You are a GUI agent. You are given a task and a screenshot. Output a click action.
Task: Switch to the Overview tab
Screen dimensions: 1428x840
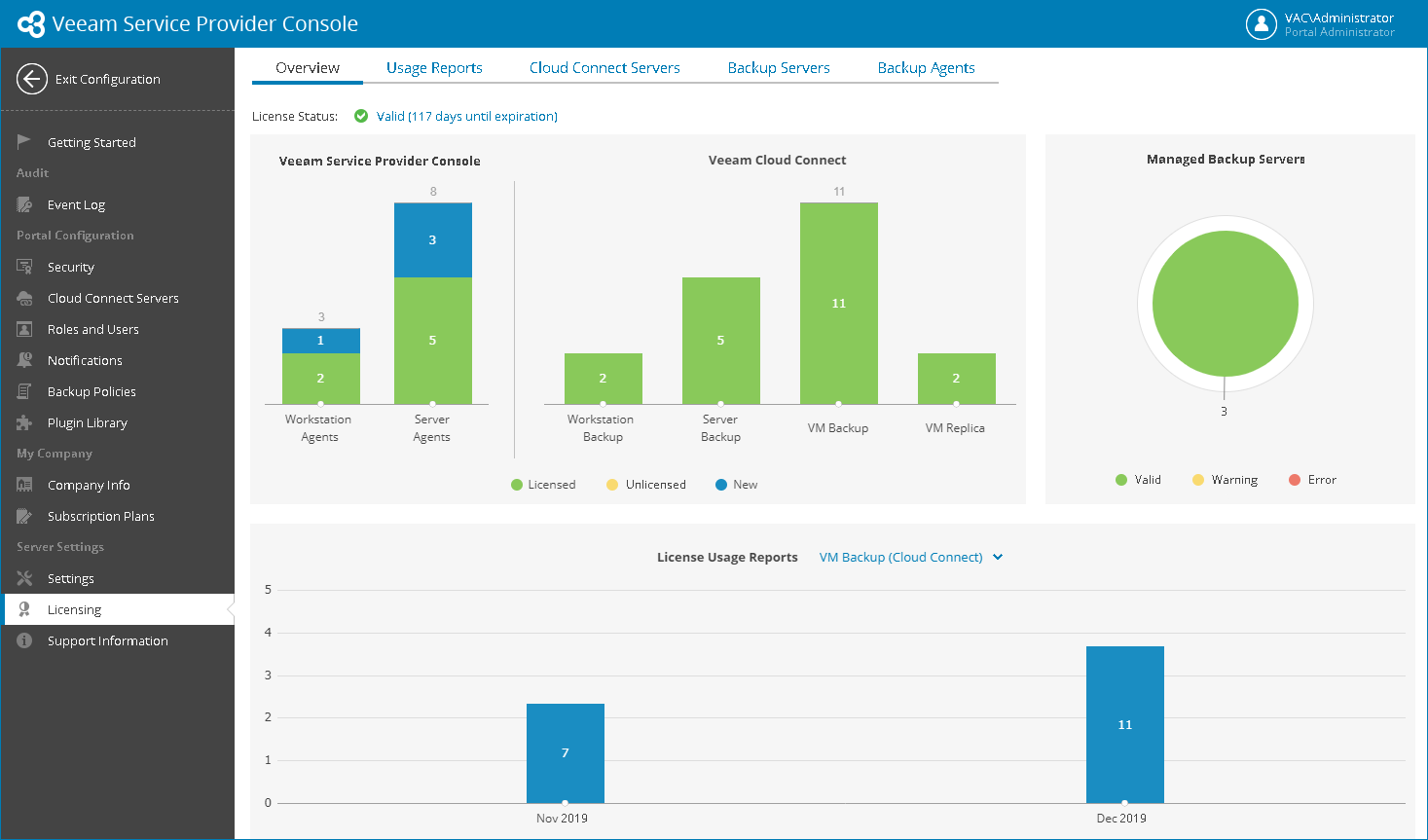(308, 68)
